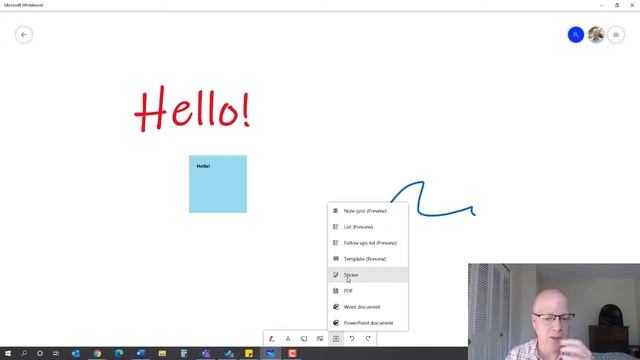Choose Template (Preview) from insert menu
Screen dimensions: 640x360
pyautogui.click(x=368, y=259)
